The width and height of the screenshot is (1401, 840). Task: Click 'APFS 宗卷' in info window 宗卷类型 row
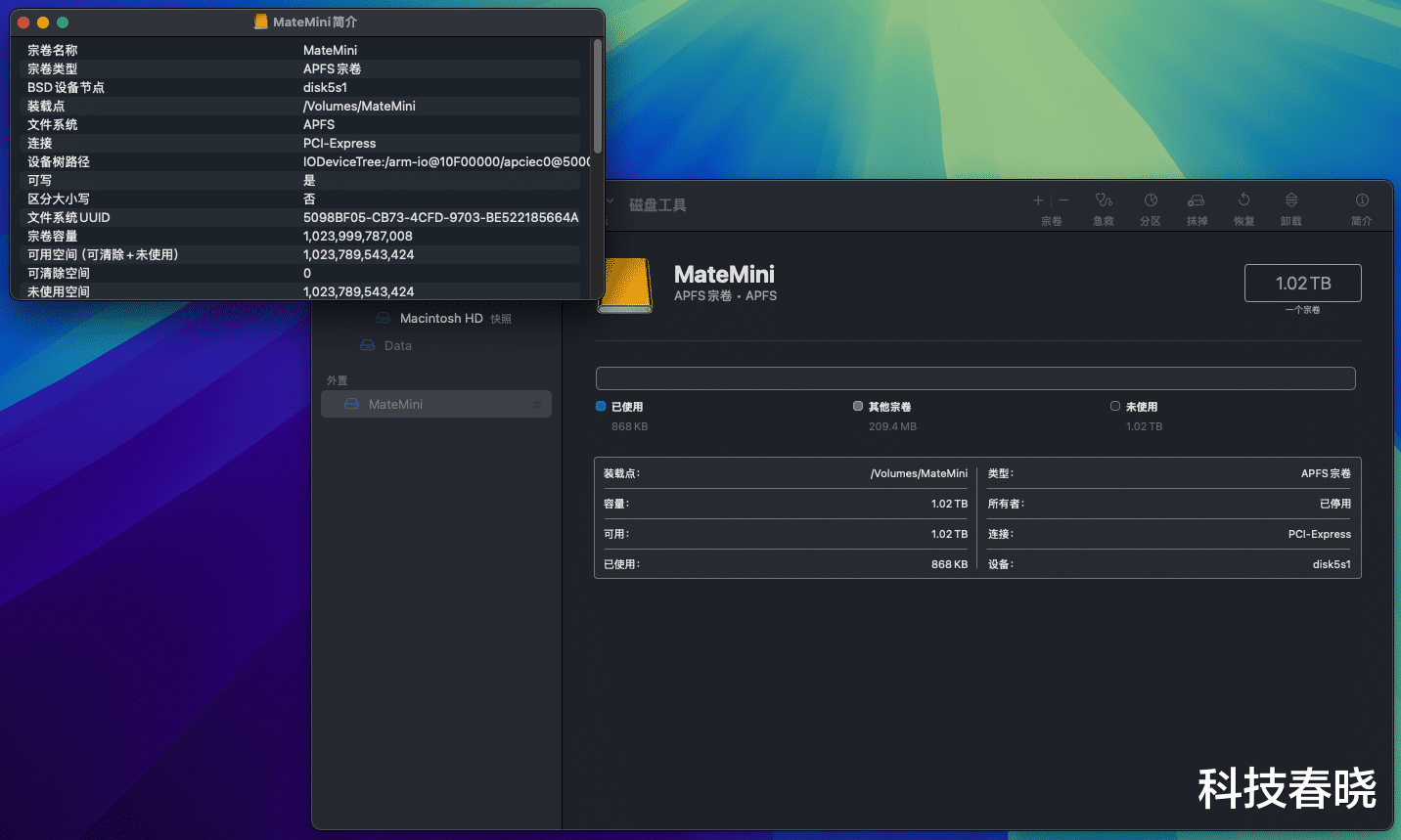333,68
